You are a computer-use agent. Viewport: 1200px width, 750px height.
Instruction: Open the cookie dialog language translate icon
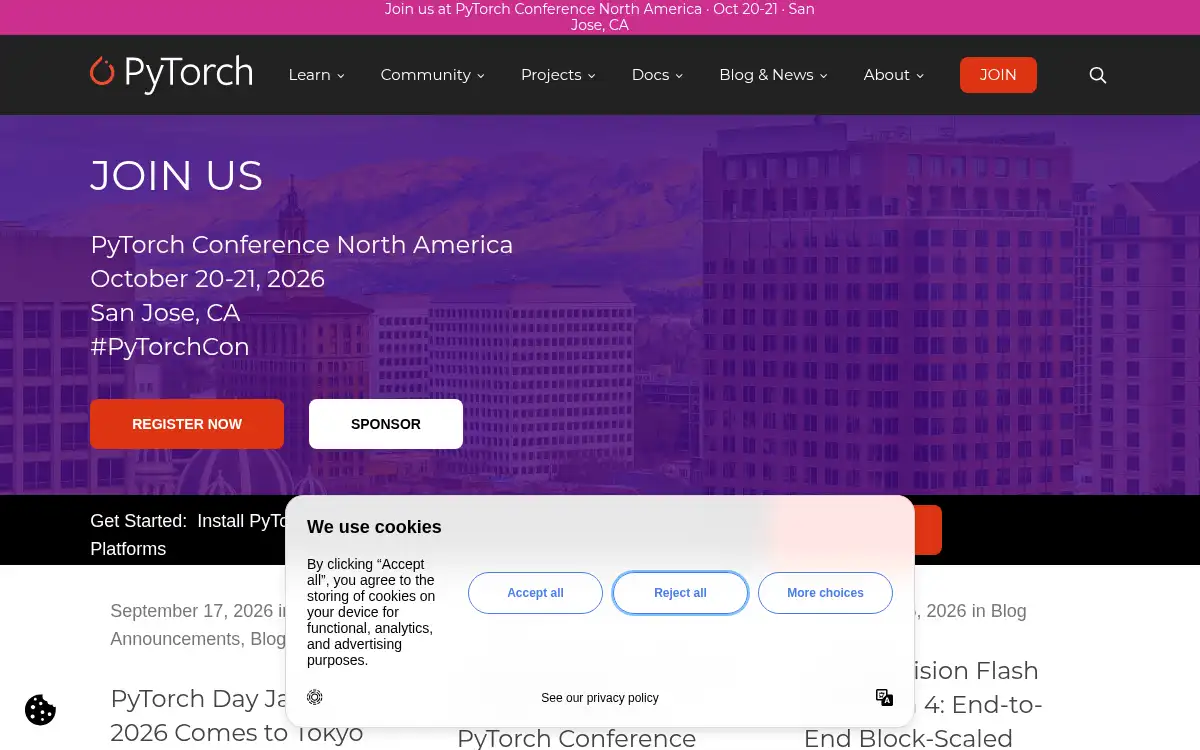tap(884, 698)
